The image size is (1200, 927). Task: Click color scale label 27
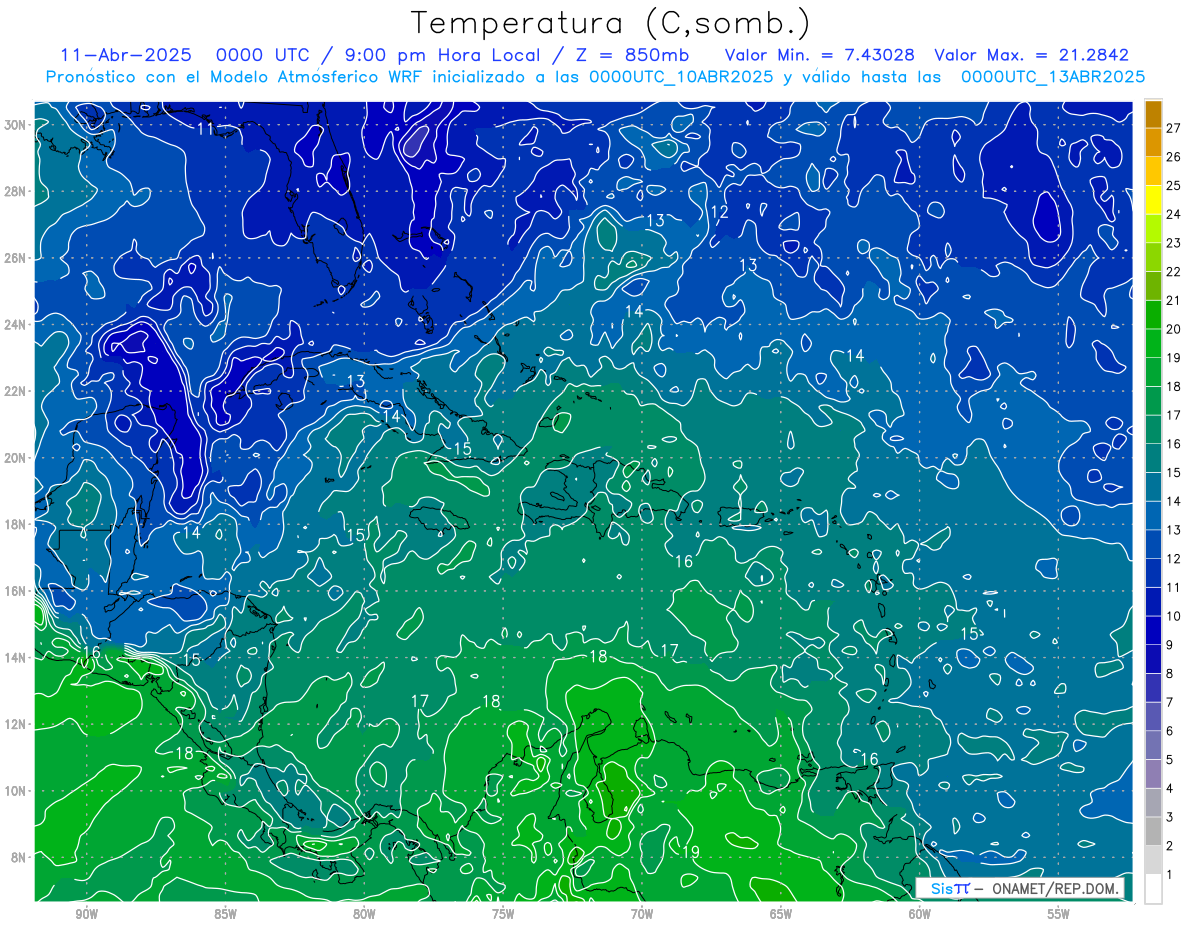1174,128
